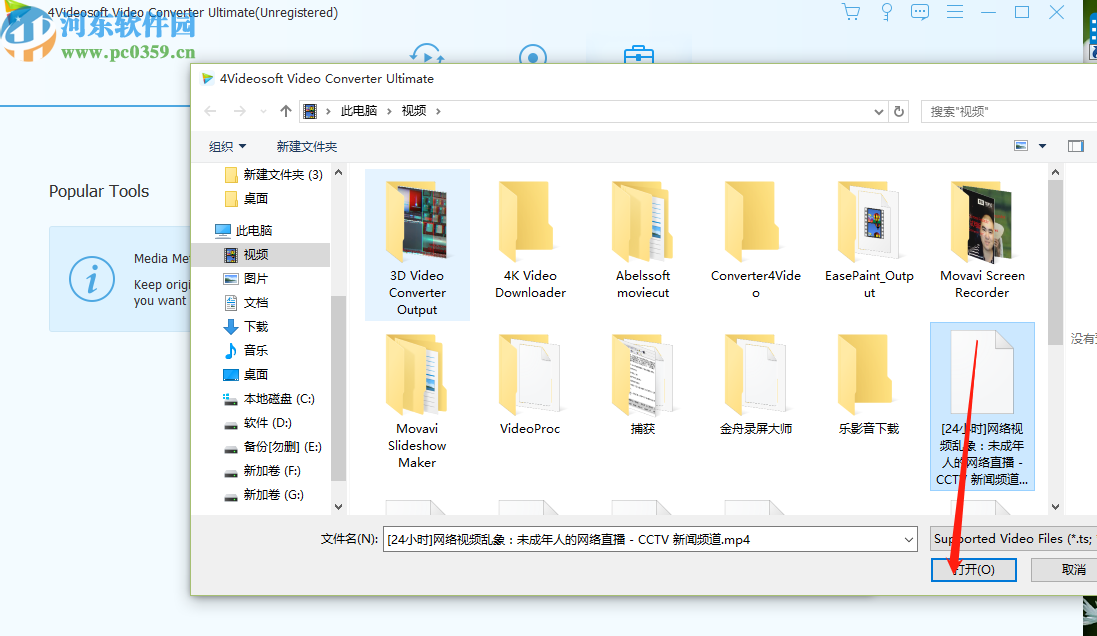Expand the address bar dropdown arrow
This screenshot has height=636, width=1097.
(x=878, y=111)
